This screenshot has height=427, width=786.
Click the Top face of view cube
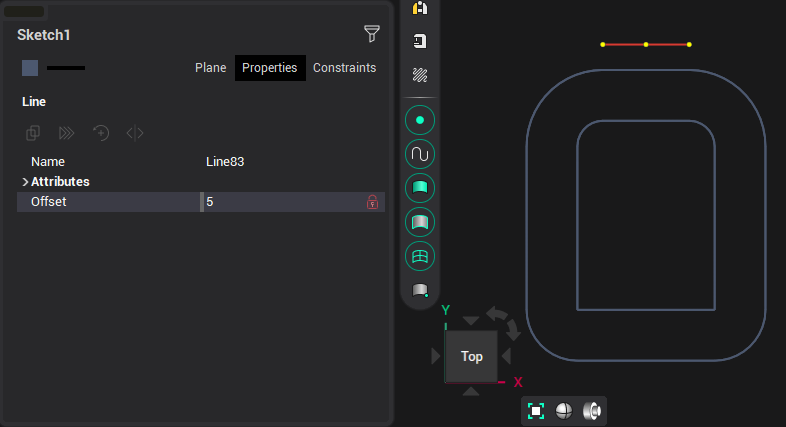471,356
